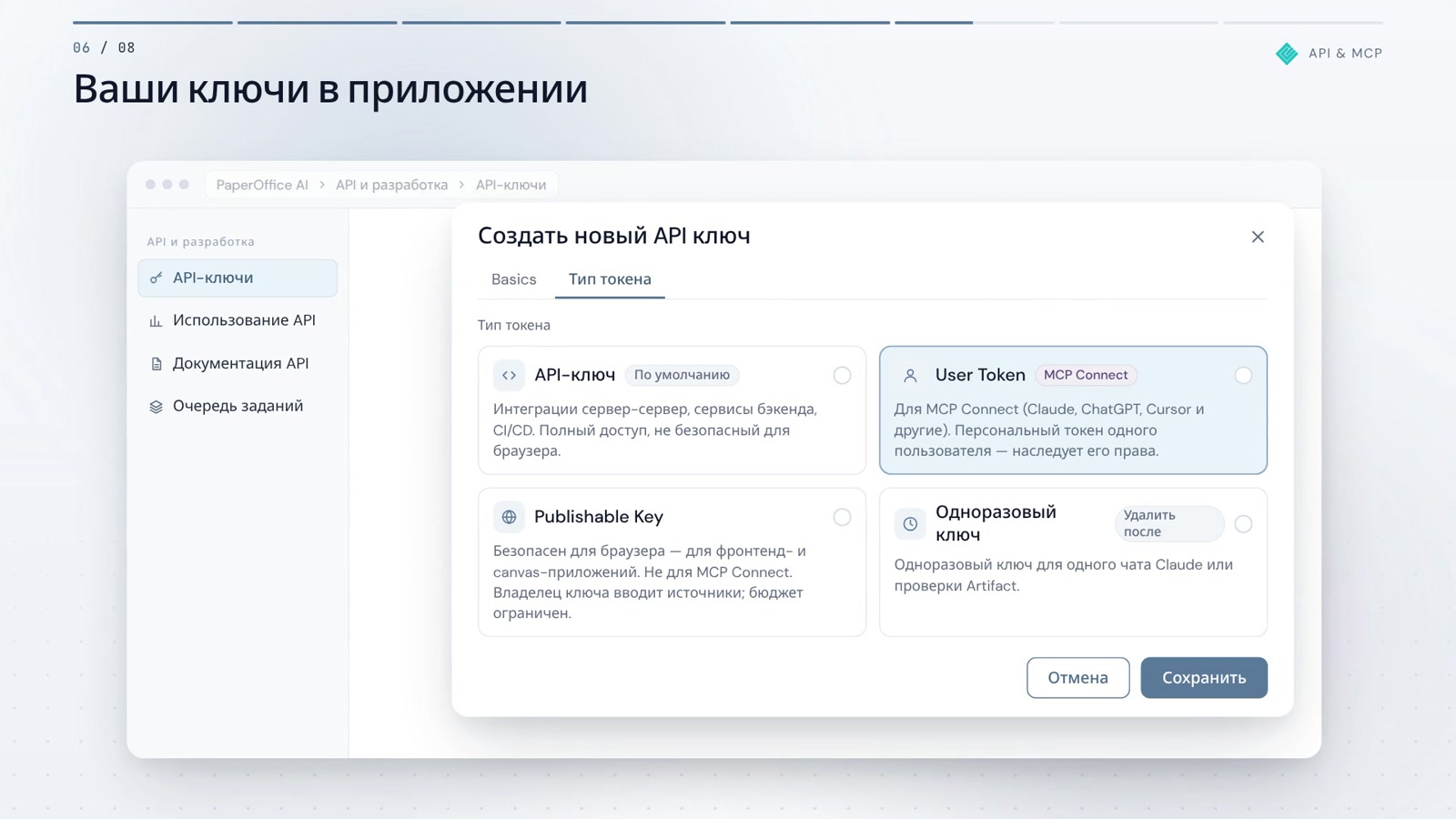
Task: Open Документация API in the sidebar
Action: pyautogui.click(x=238, y=363)
